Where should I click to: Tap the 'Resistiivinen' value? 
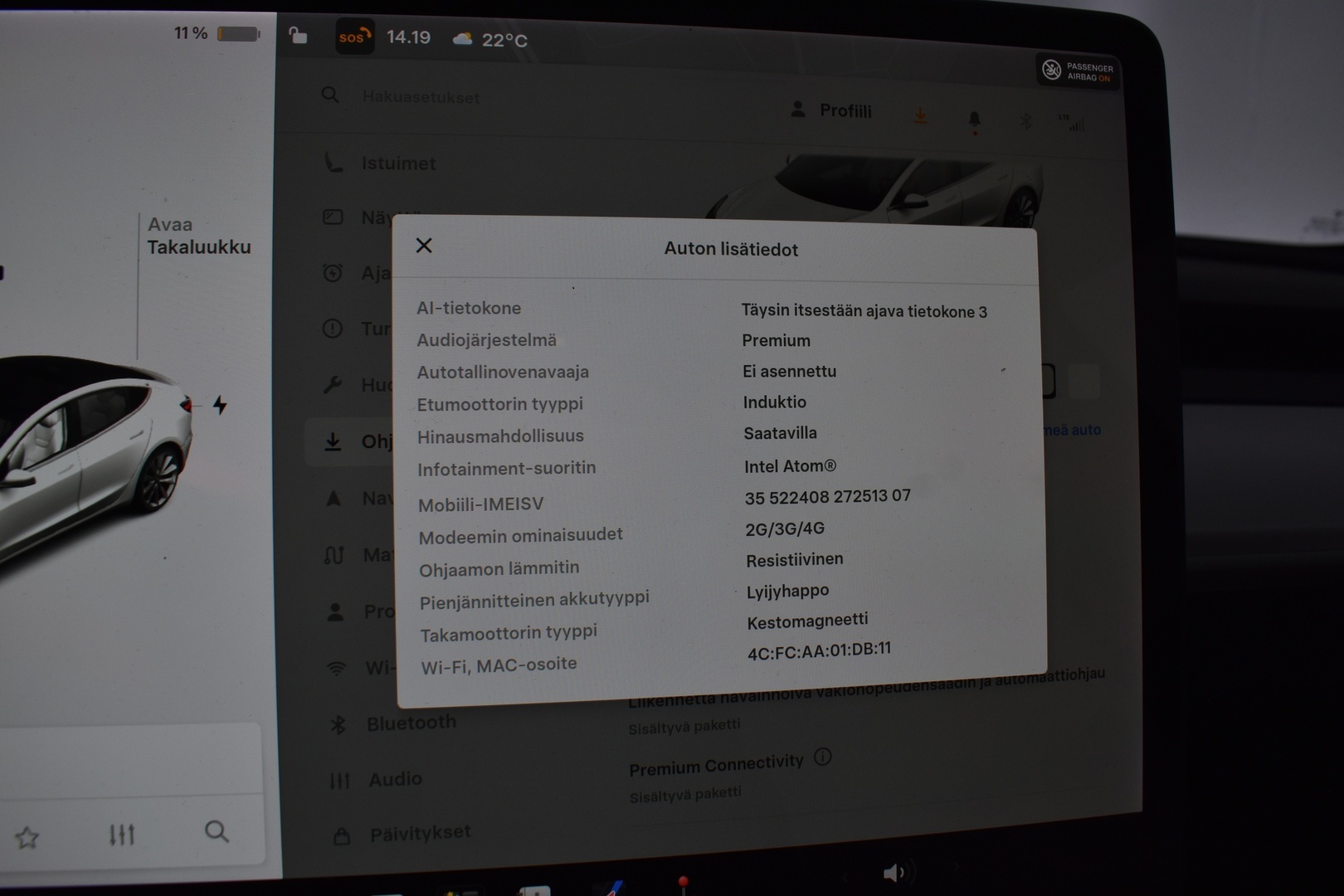pyautogui.click(x=795, y=560)
